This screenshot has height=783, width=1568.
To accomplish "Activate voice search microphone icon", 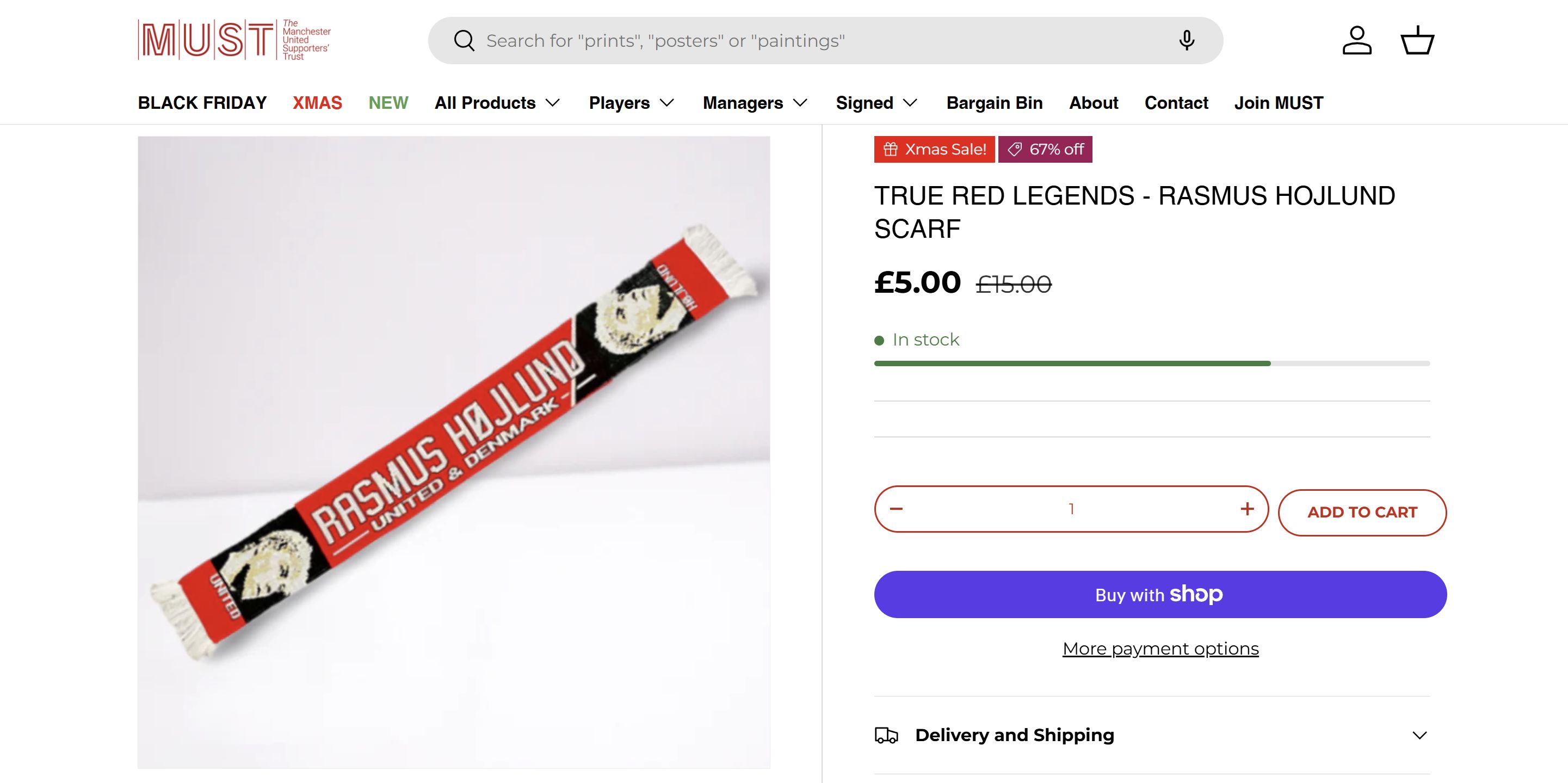I will coord(1187,41).
